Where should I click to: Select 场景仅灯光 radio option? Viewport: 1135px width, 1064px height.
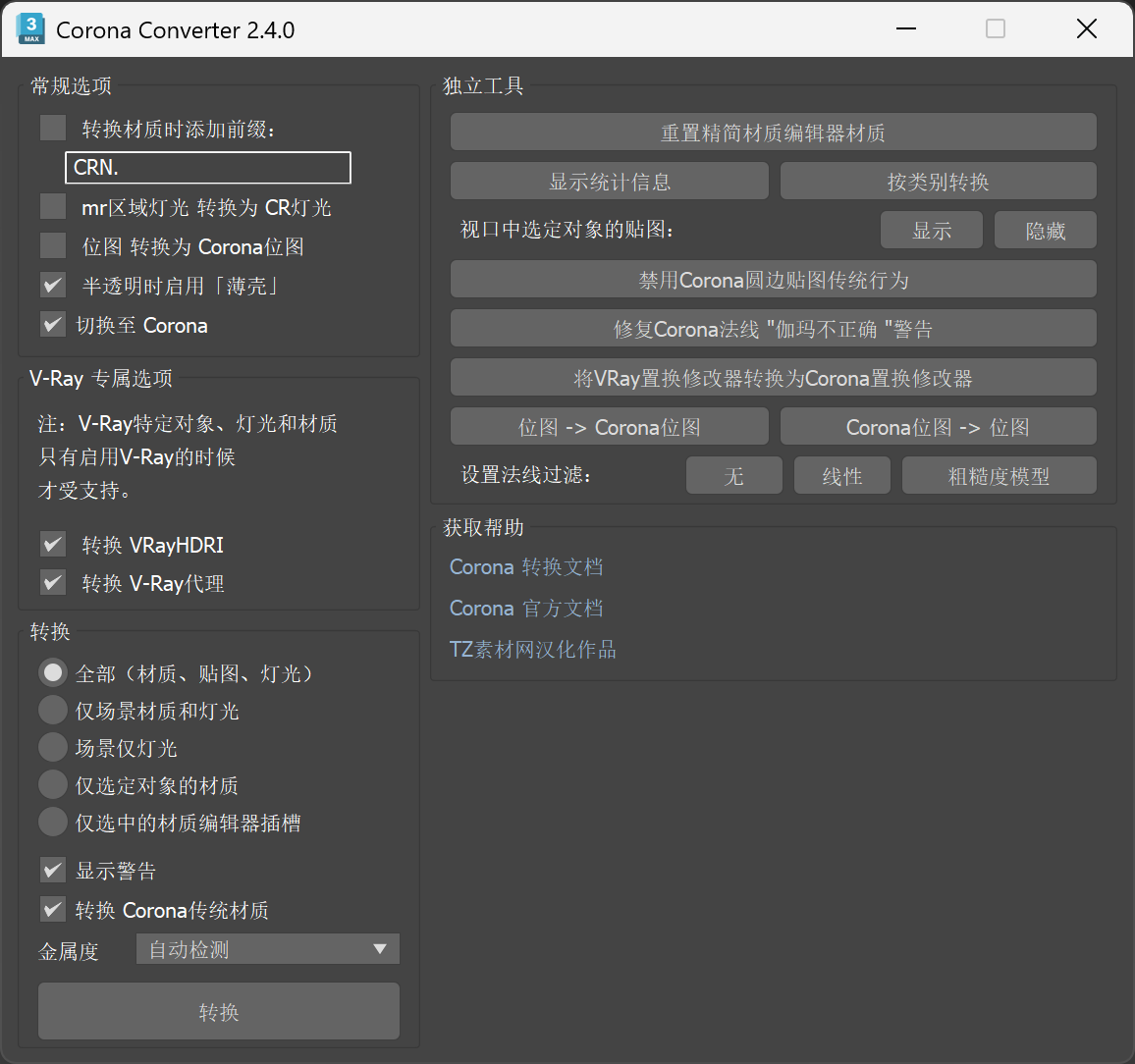53,747
